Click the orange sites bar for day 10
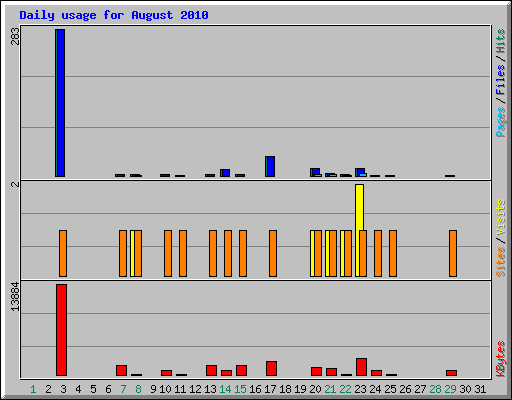This screenshot has height=400, width=512. pyautogui.click(x=168, y=253)
